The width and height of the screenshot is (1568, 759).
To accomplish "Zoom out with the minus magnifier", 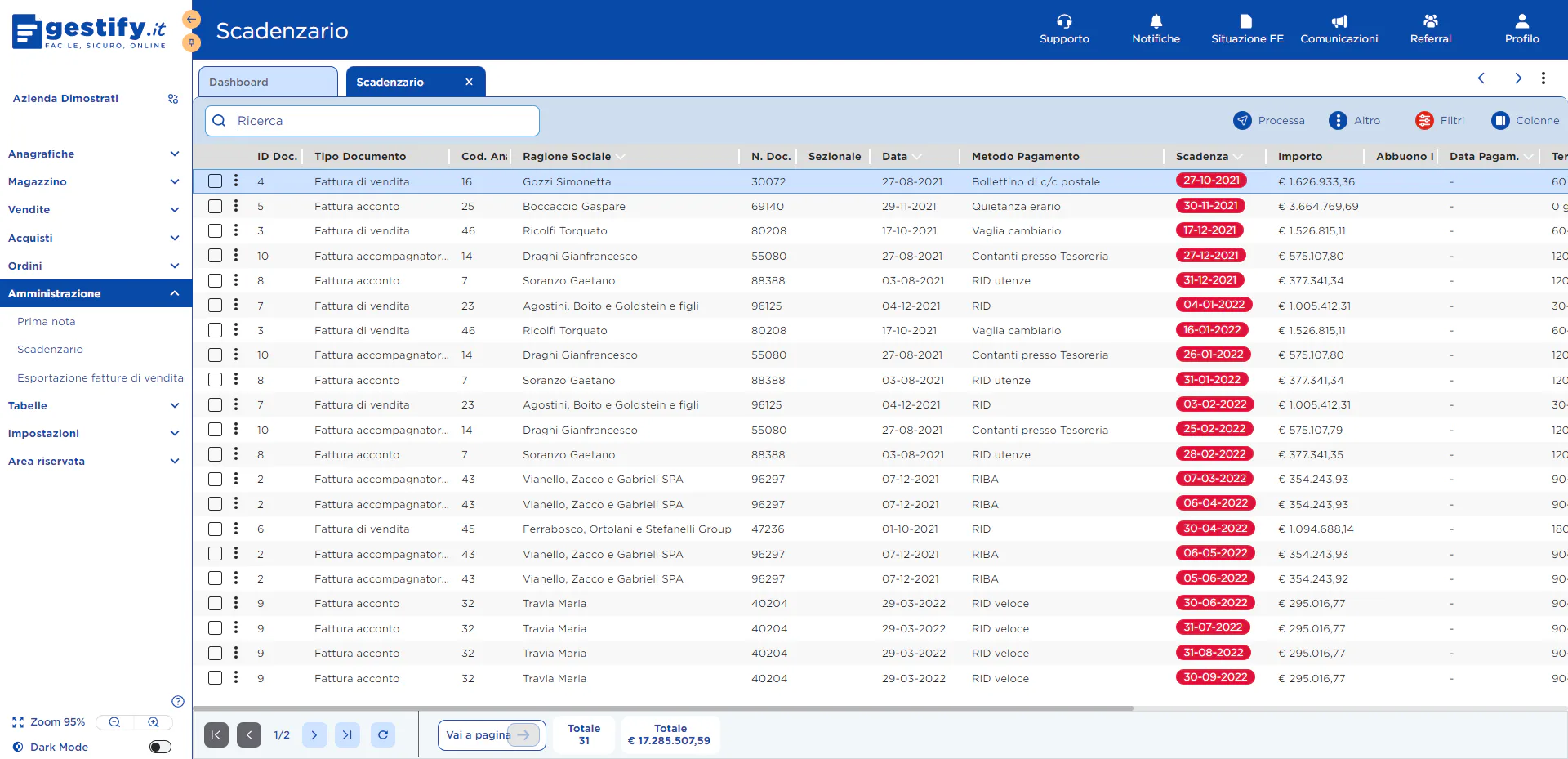I will (x=114, y=722).
